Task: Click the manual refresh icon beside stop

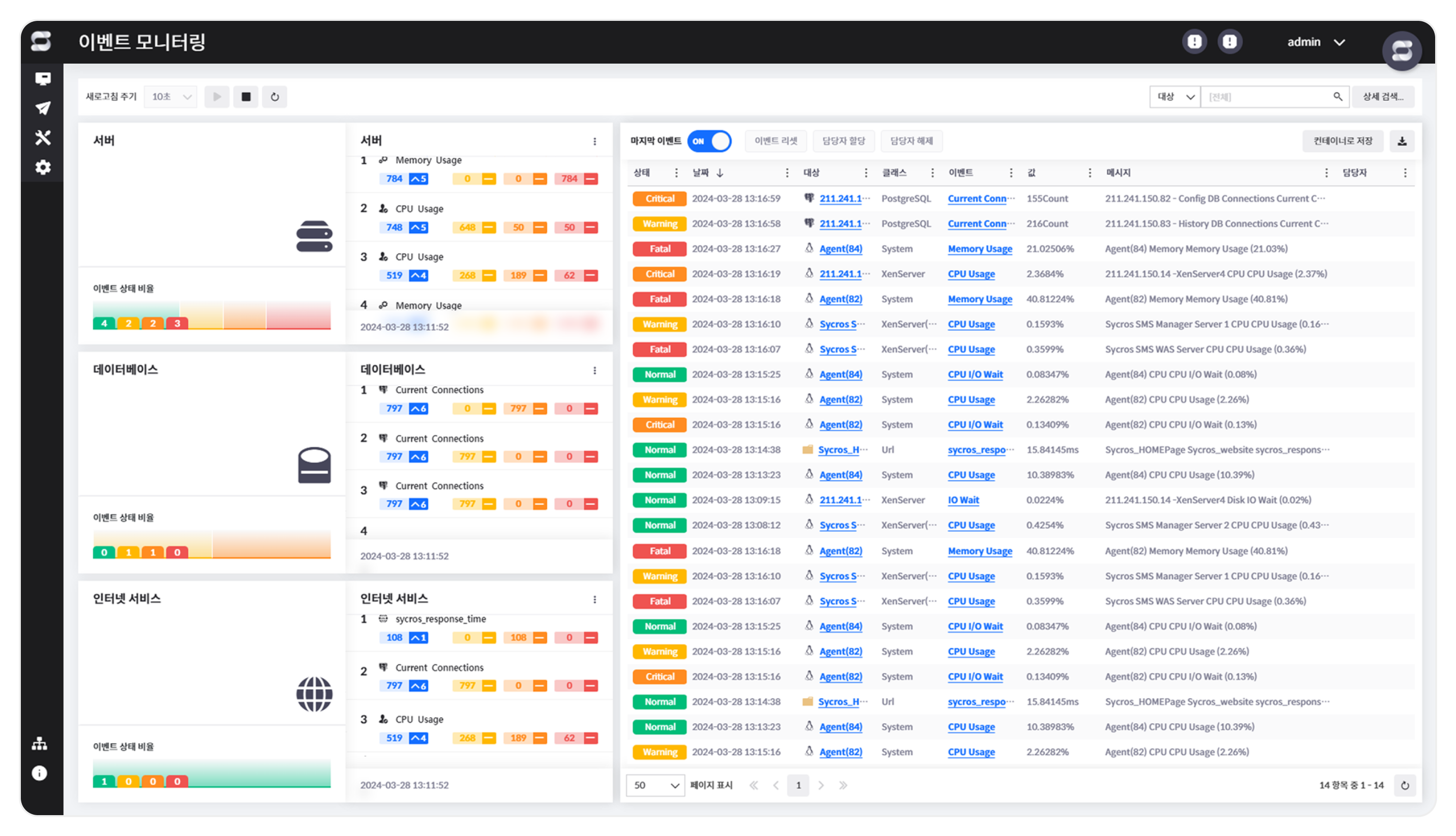Action: coord(275,97)
